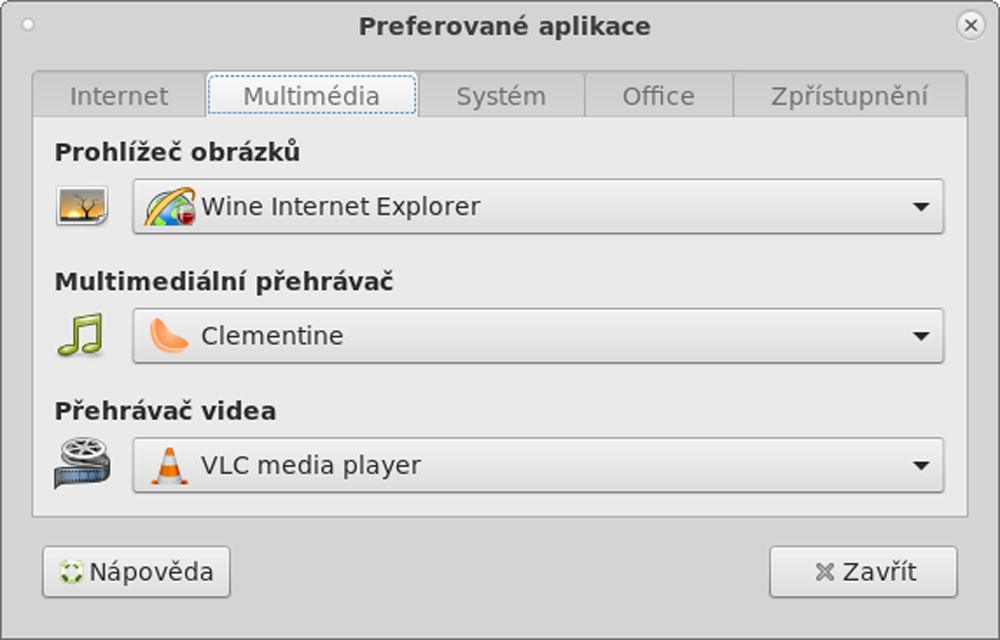Screen dimensions: 1000x640
Task: Click the X icon on the Zavřít button
Action: [825, 572]
